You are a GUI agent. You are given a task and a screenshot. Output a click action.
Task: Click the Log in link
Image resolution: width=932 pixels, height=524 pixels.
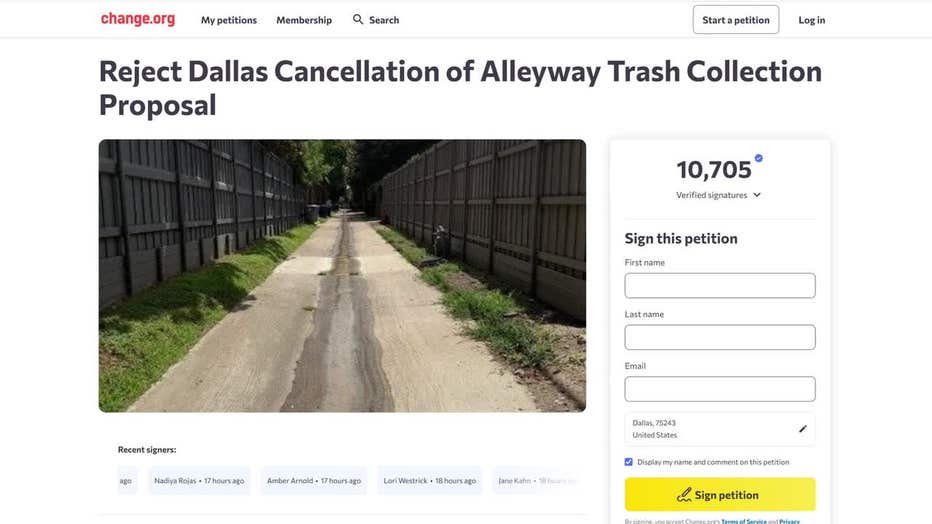click(x=812, y=20)
